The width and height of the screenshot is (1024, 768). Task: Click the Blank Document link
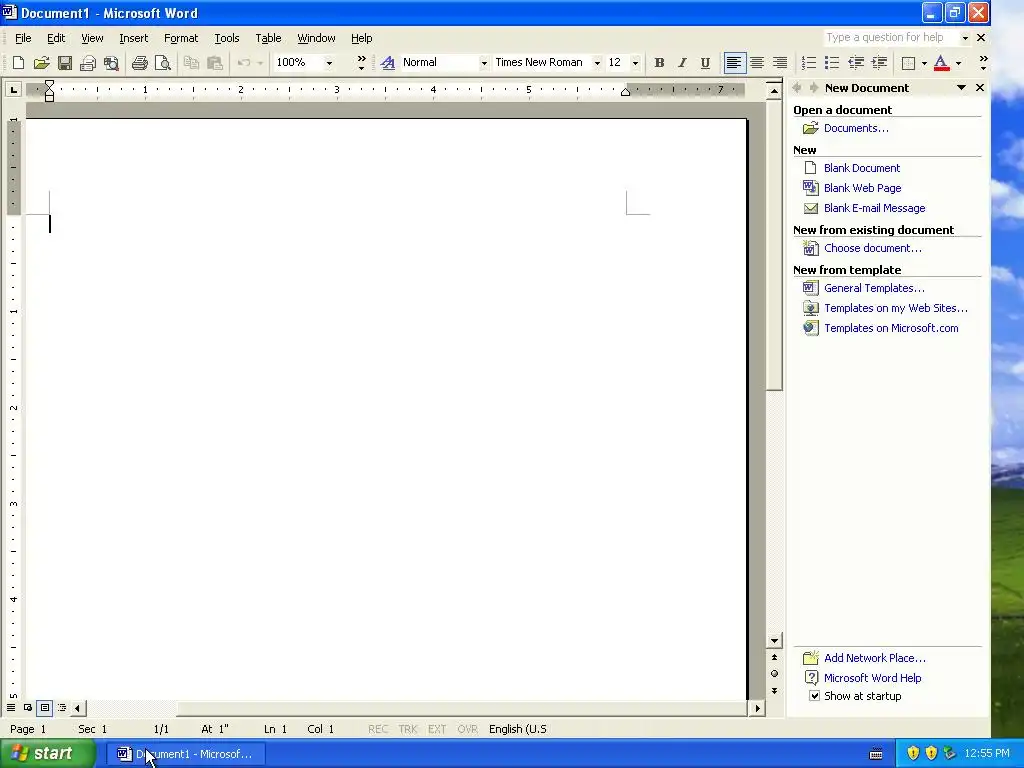pos(861,168)
